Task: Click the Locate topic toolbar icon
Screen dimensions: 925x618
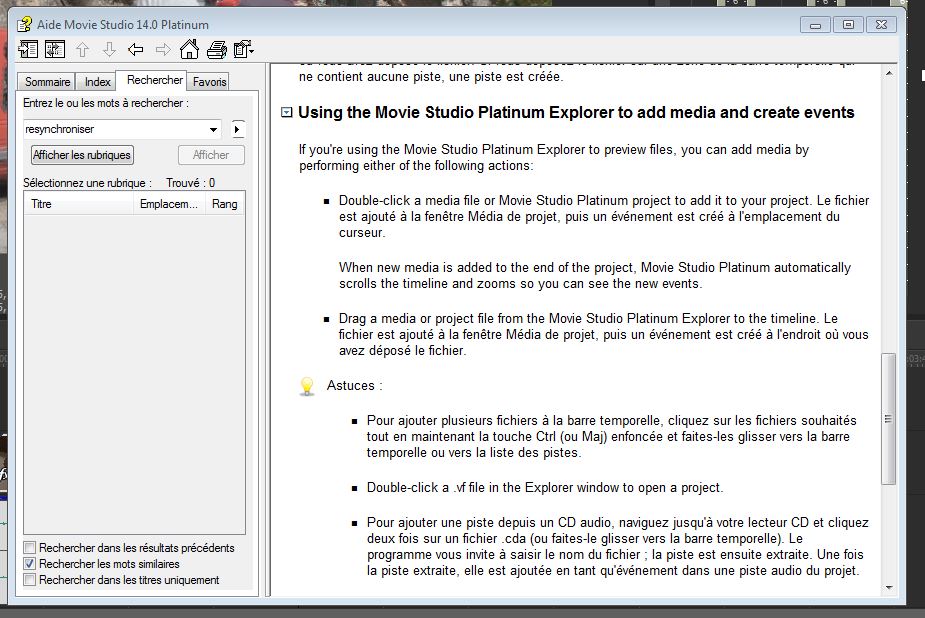Action: click(55, 49)
